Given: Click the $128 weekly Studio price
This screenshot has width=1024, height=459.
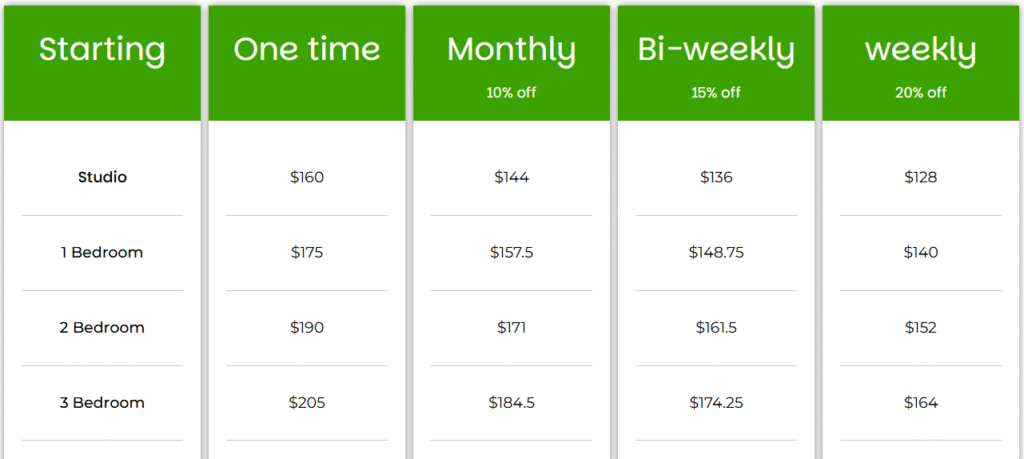Looking at the screenshot, I should coord(921,177).
